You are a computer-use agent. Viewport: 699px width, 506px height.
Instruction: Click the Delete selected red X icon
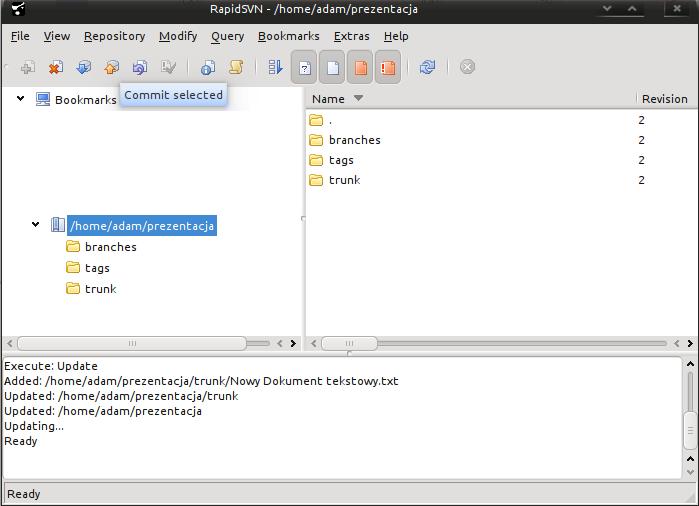pos(56,68)
